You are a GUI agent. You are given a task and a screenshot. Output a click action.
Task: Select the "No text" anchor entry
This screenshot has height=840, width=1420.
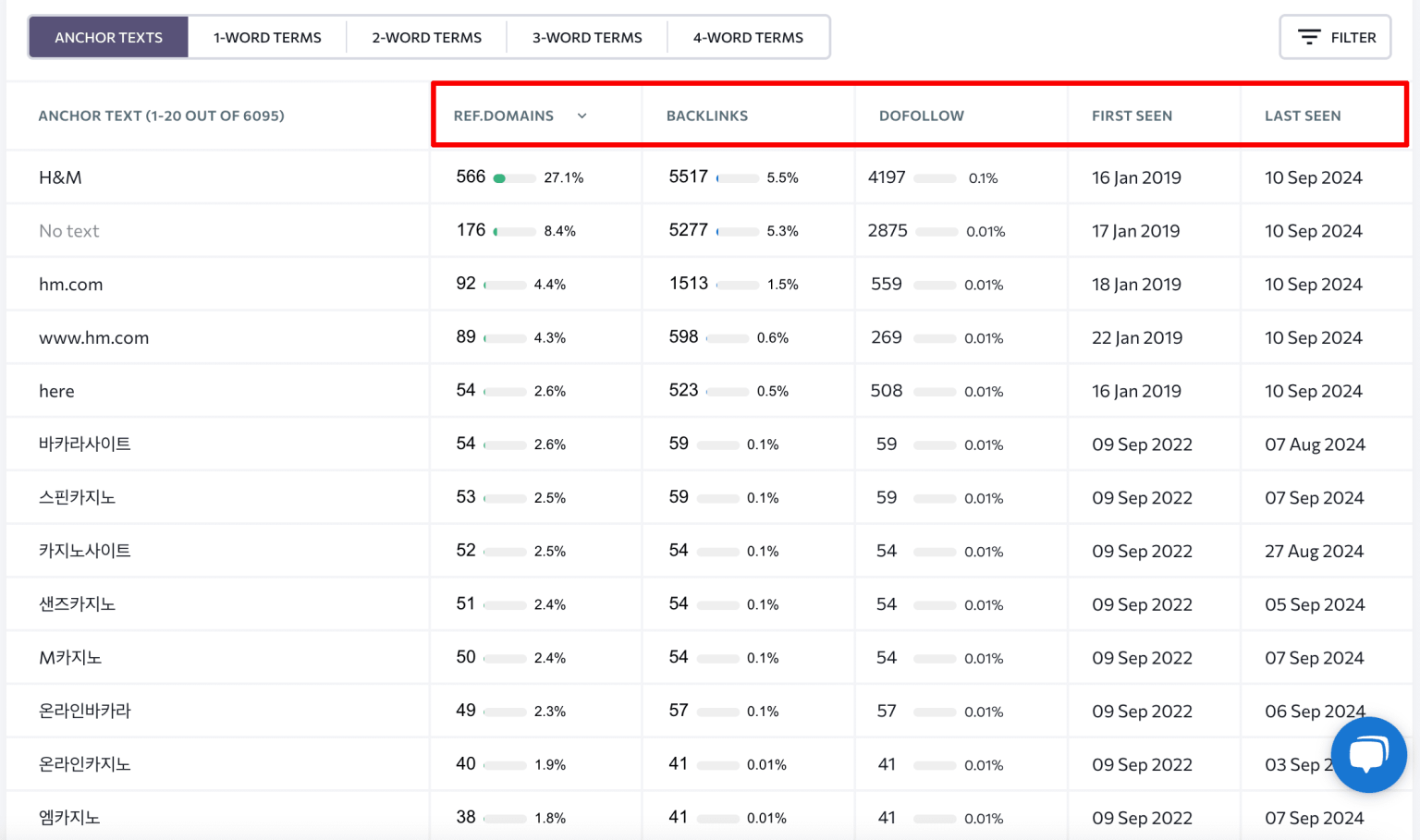pos(69,230)
